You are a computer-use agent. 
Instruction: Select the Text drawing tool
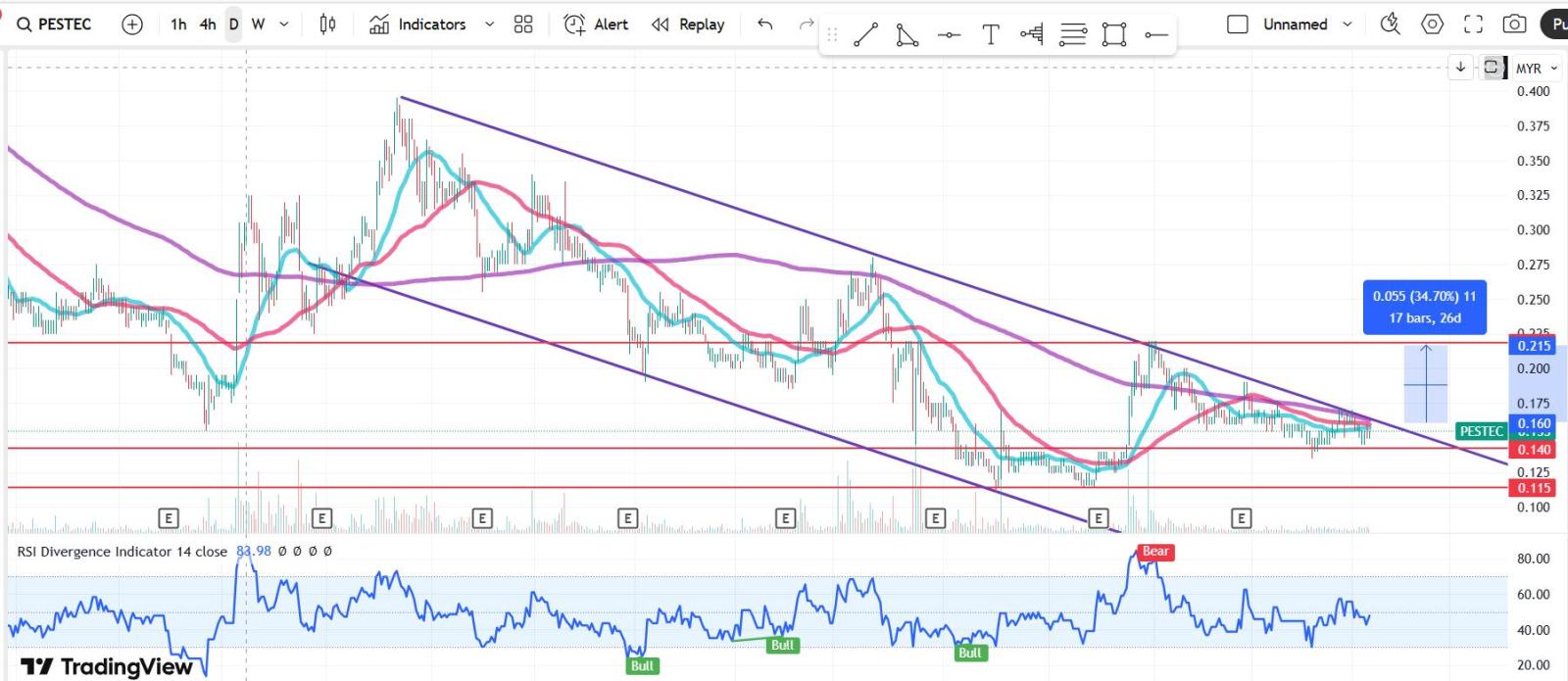coord(991,35)
